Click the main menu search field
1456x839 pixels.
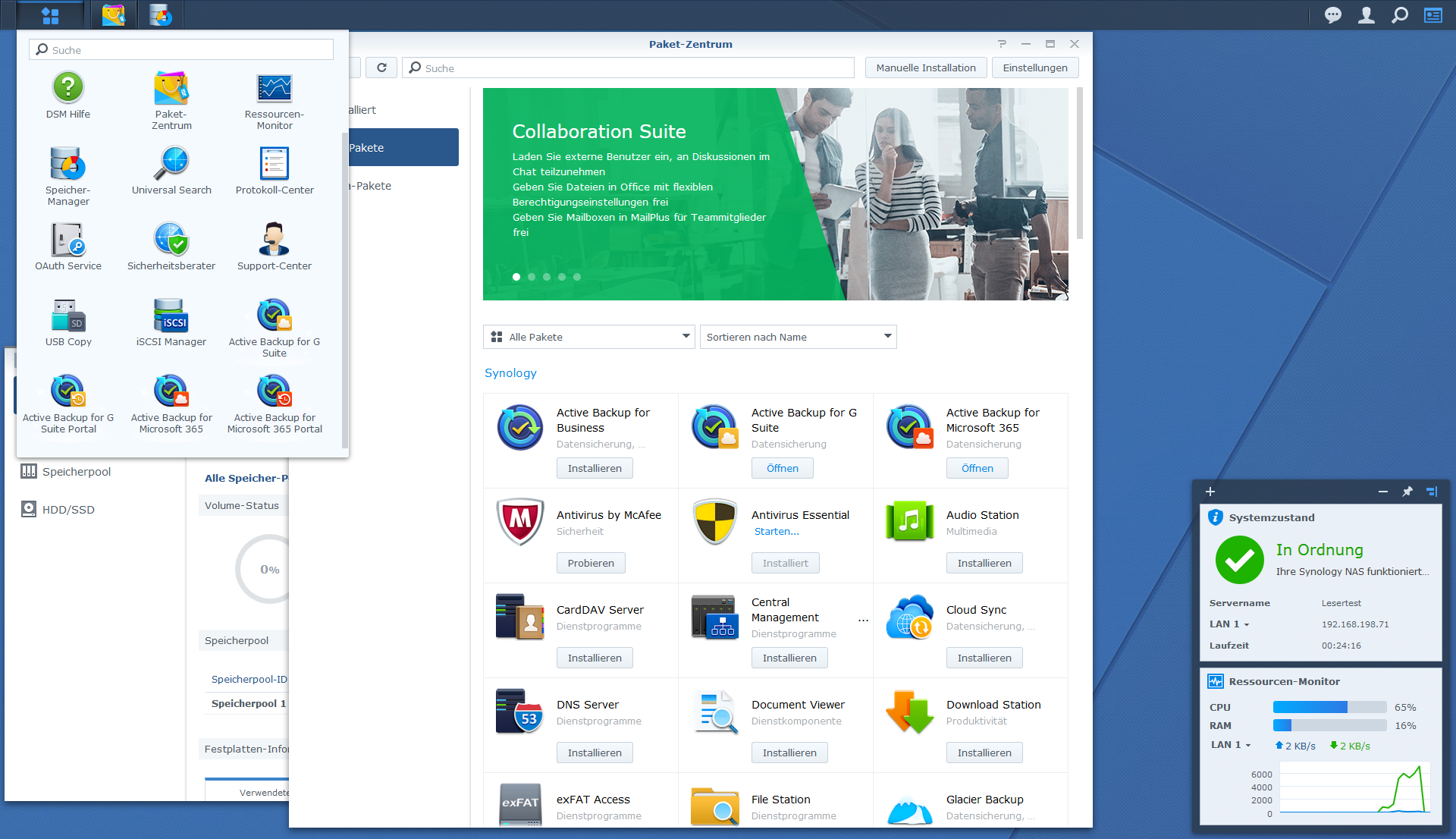point(182,50)
